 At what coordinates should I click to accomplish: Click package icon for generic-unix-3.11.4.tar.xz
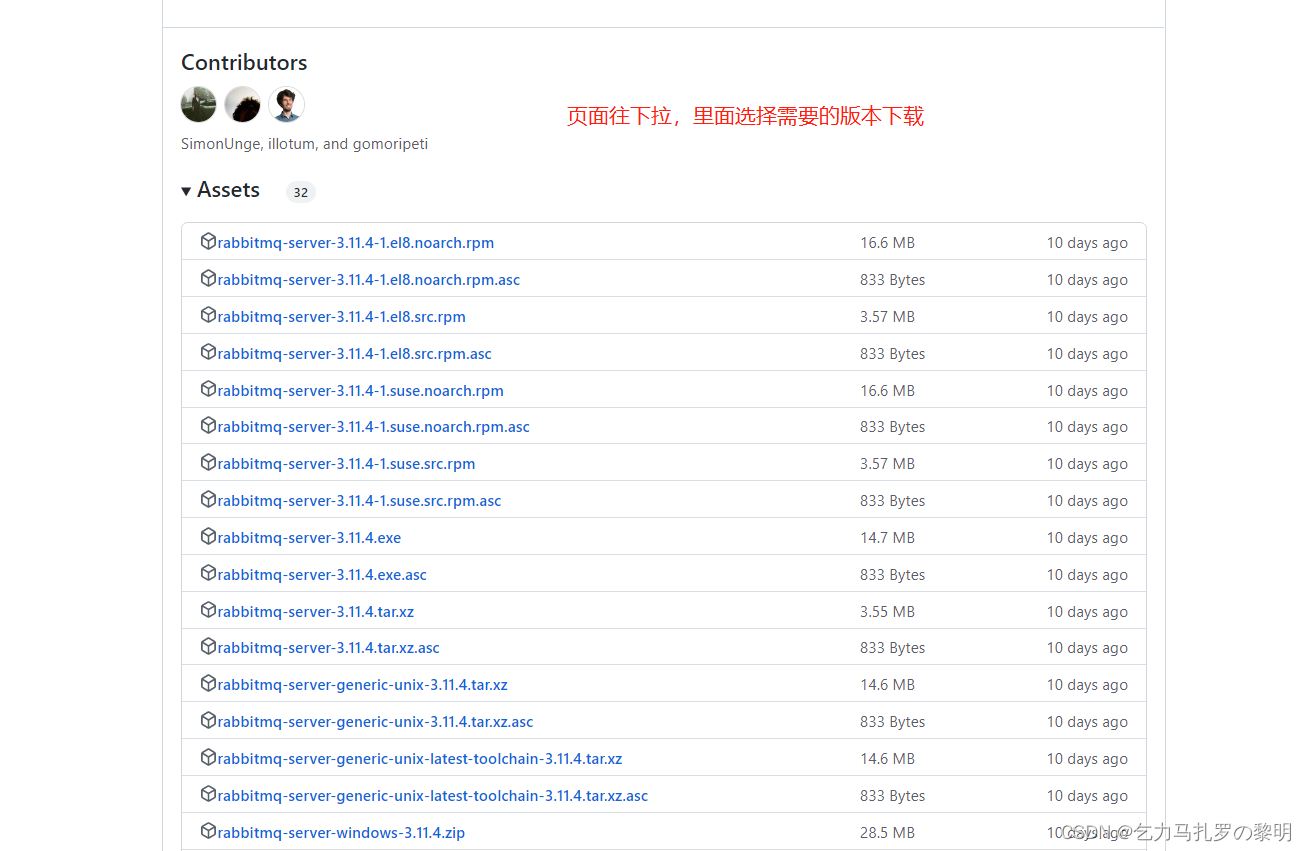coord(208,683)
